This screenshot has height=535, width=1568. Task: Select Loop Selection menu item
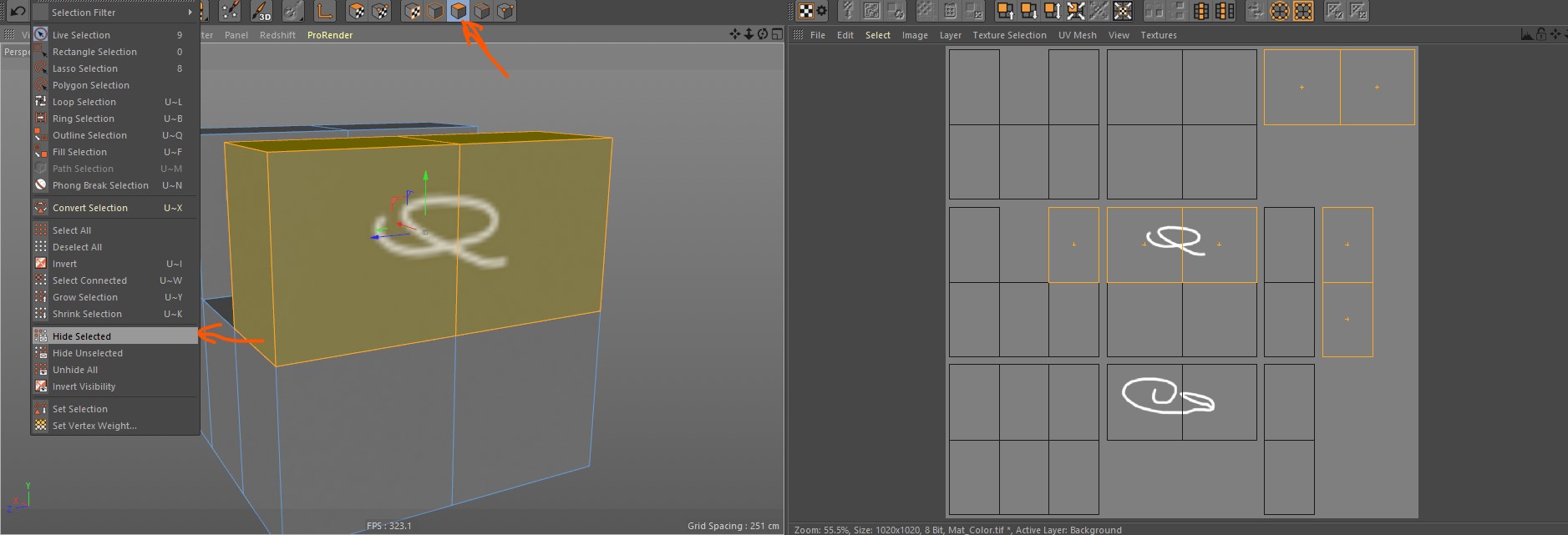(x=115, y=102)
